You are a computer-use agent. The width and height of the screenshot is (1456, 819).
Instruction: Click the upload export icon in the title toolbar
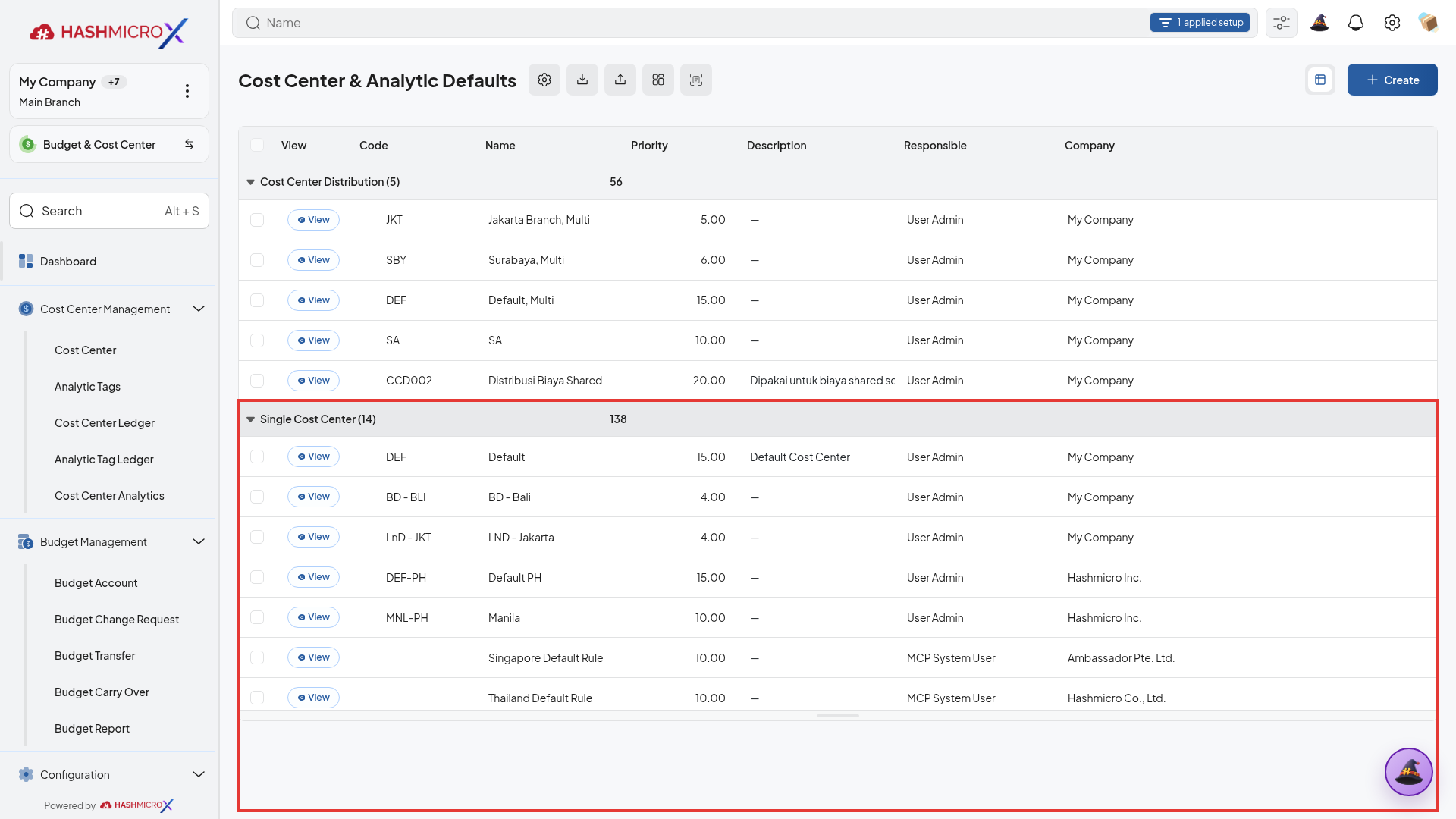click(x=620, y=80)
